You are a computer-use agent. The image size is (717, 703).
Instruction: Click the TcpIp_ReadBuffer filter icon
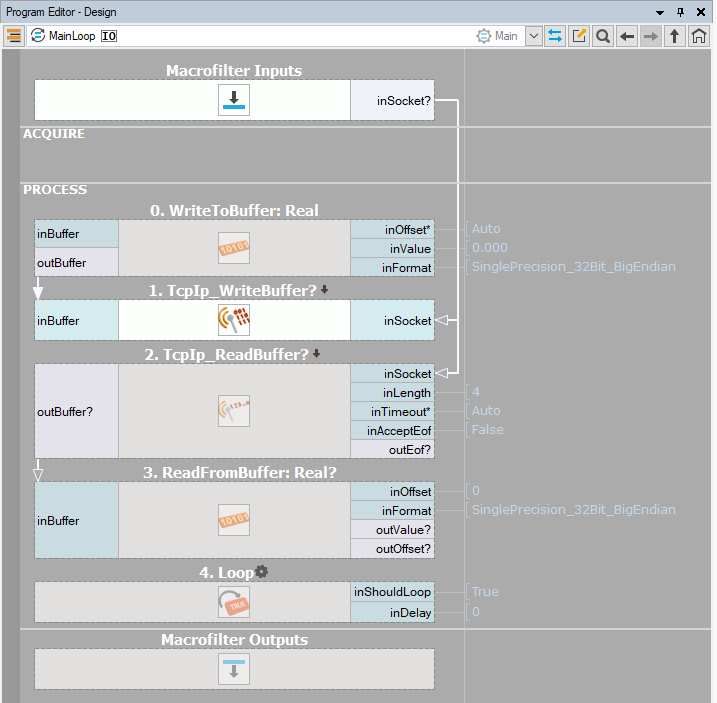point(234,411)
